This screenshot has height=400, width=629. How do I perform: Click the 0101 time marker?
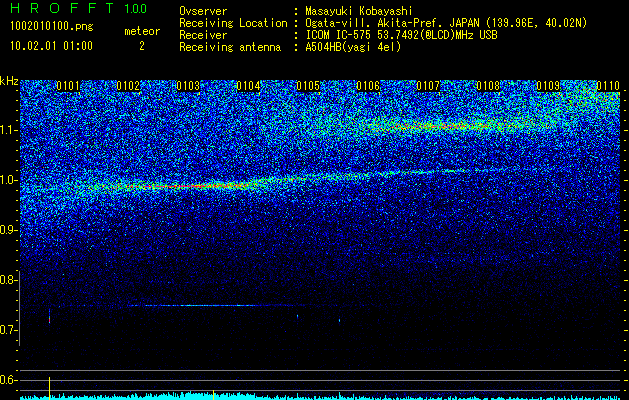point(68,86)
